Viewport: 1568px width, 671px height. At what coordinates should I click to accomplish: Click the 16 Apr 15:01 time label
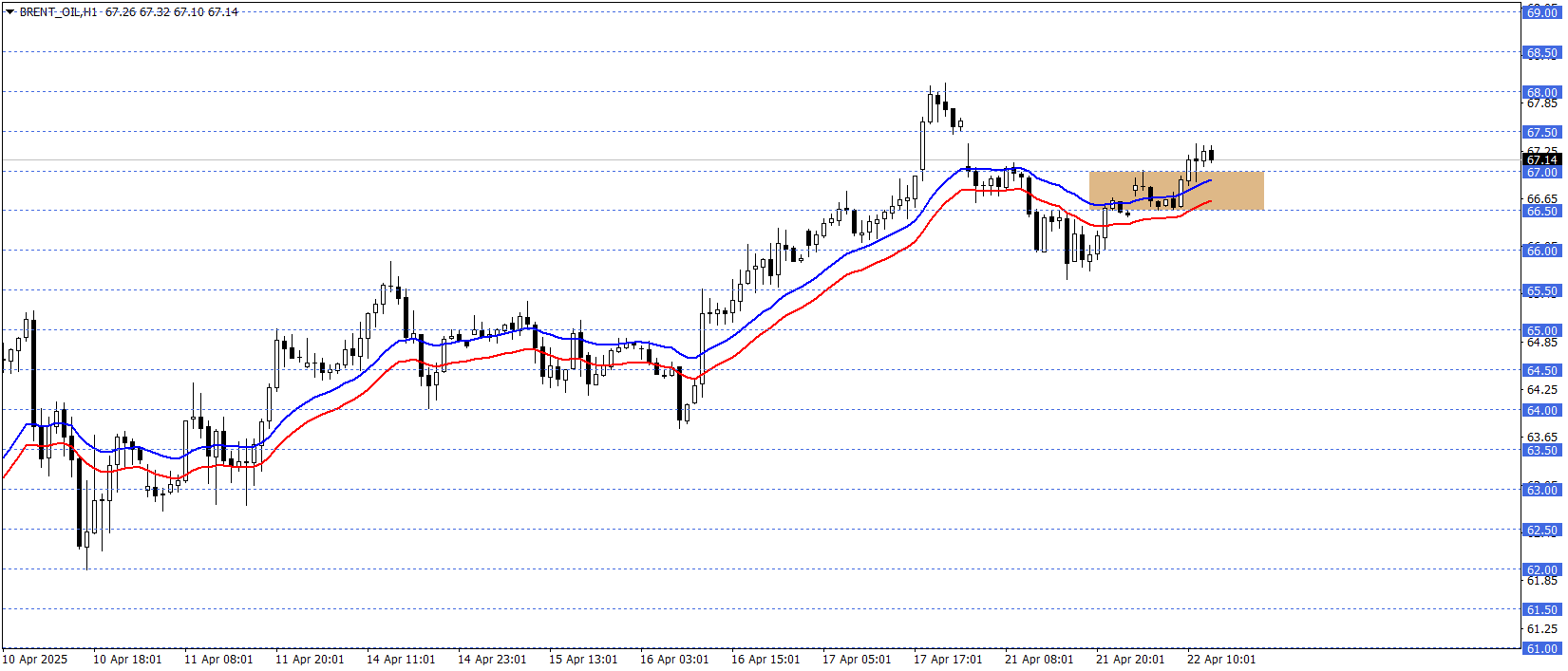click(765, 659)
